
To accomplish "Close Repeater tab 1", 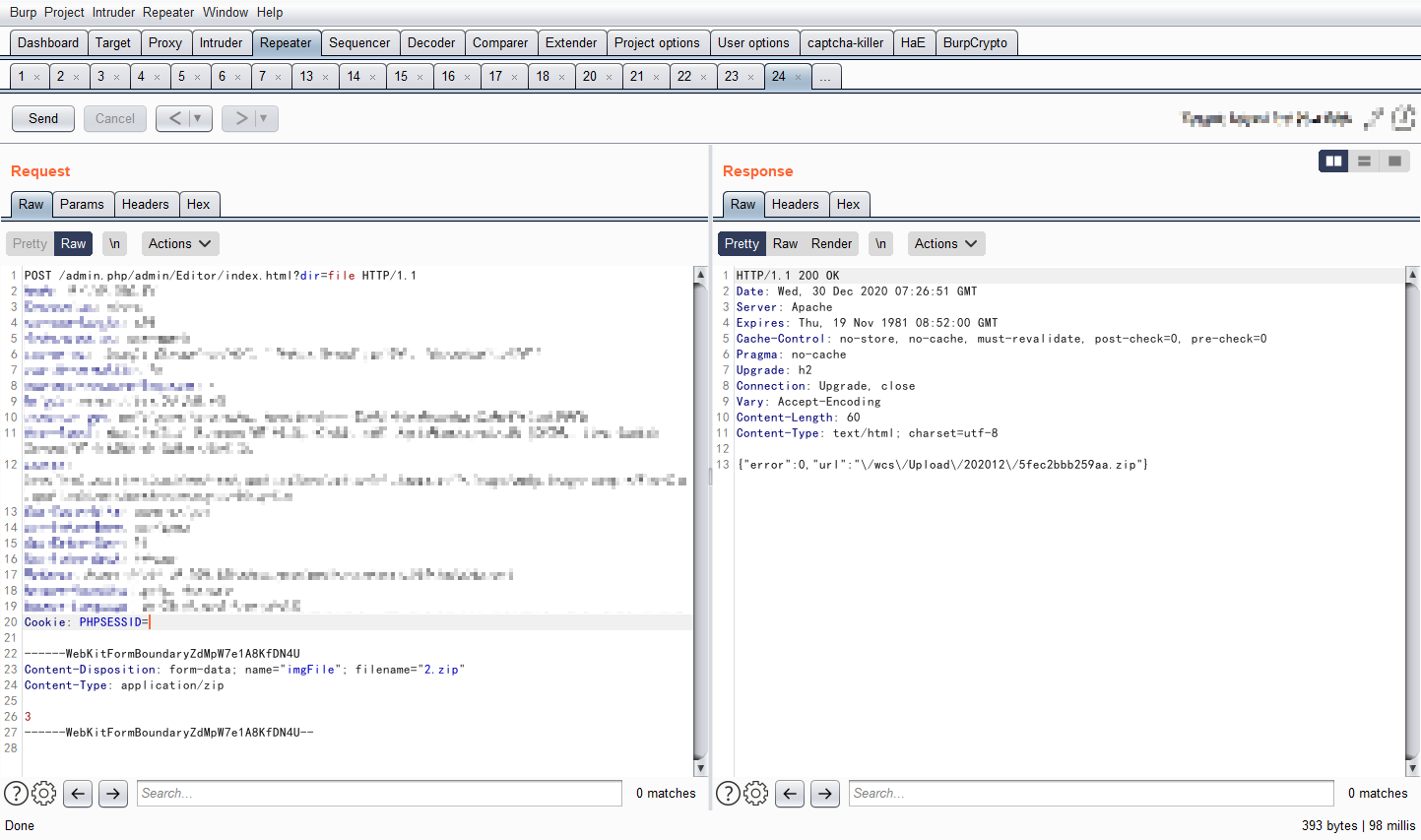I will point(37,77).
